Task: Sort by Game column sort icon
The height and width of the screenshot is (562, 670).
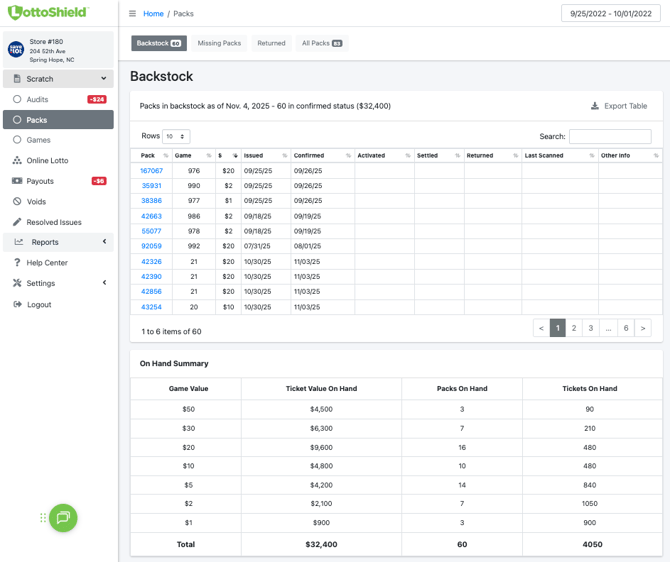Action: click(x=209, y=156)
